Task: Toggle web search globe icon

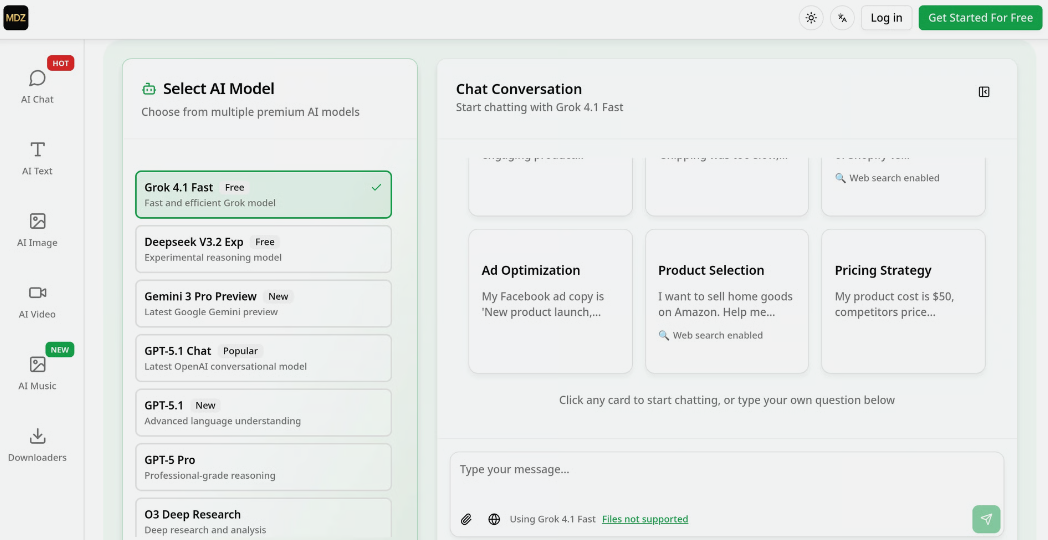Action: coord(494,519)
